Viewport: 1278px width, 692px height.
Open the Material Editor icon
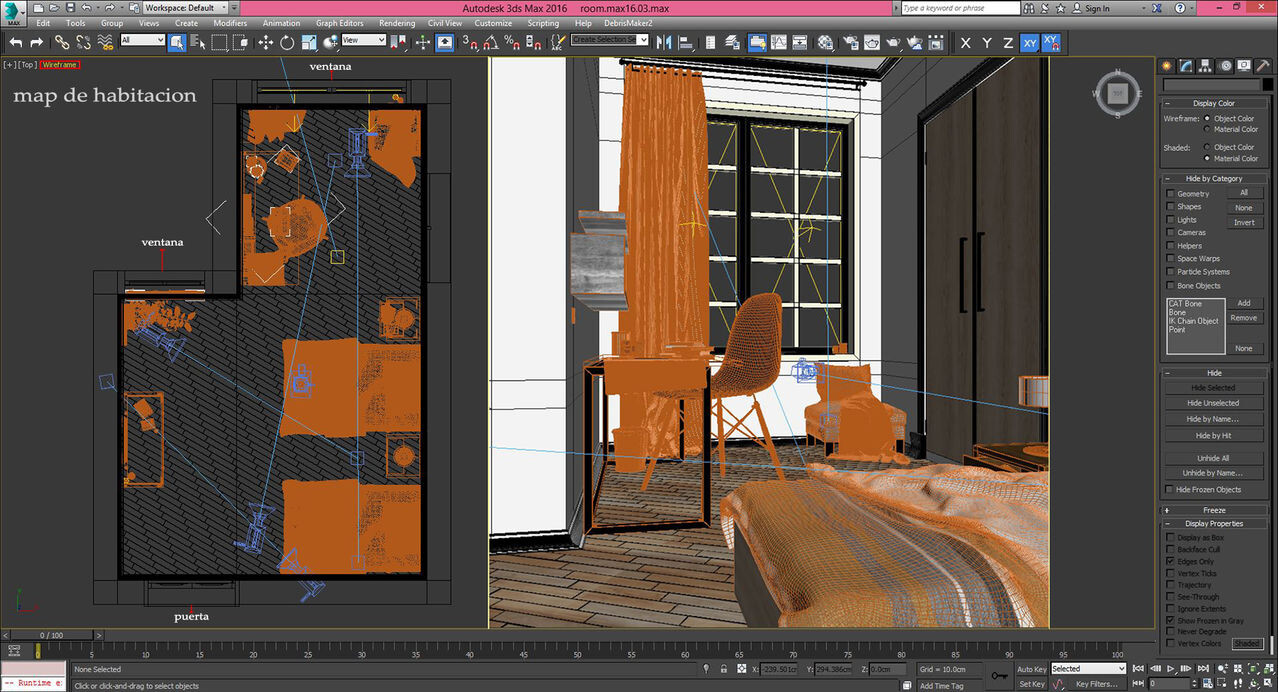pyautogui.click(x=825, y=42)
